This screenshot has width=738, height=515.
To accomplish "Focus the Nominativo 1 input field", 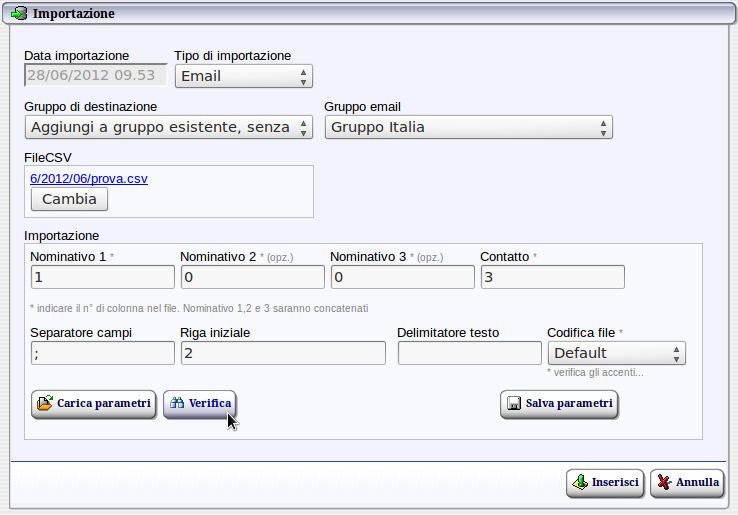I will 102,277.
